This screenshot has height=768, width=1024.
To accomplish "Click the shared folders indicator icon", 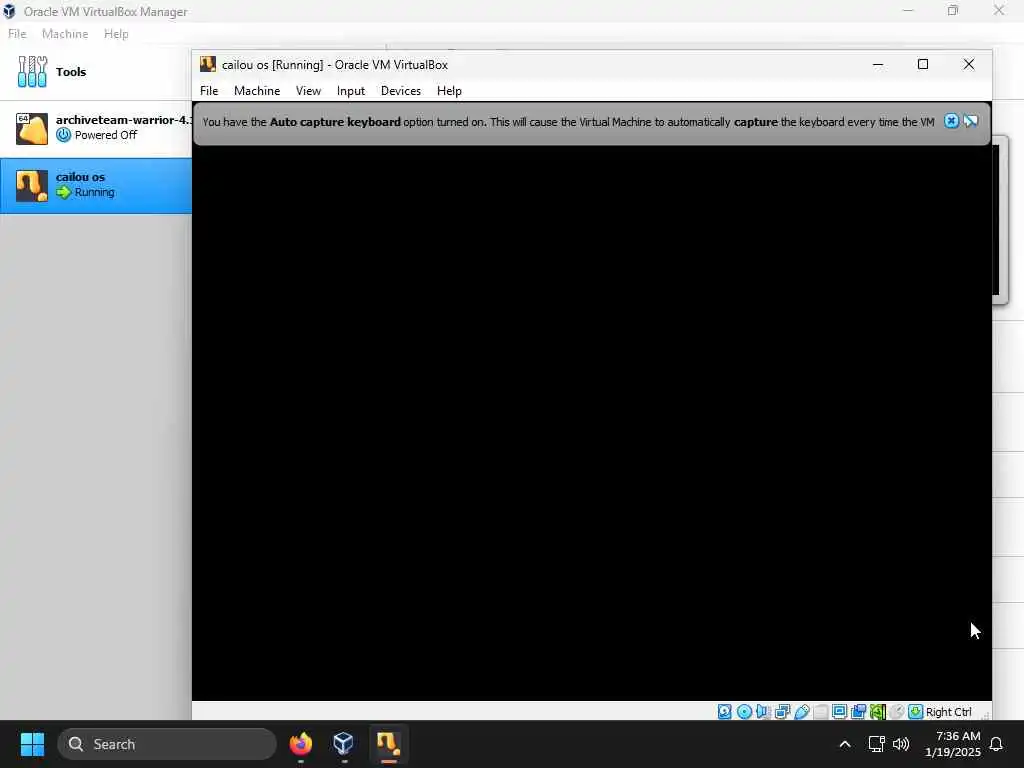I will (821, 712).
